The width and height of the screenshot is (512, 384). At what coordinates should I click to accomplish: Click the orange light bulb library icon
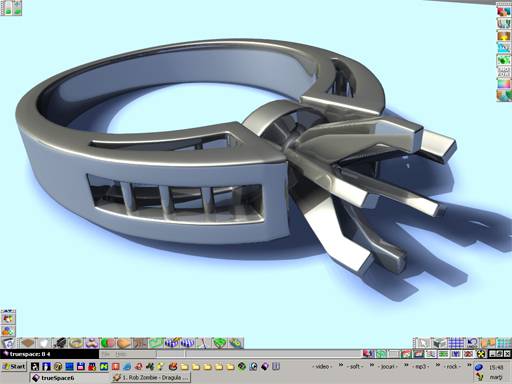(x=504, y=36)
